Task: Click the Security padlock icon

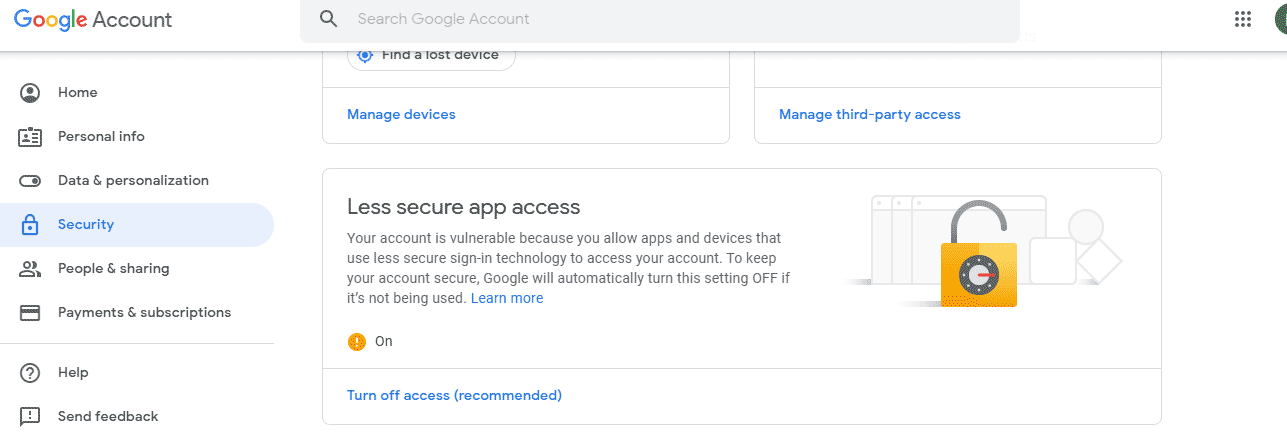Action: pyautogui.click(x=30, y=225)
